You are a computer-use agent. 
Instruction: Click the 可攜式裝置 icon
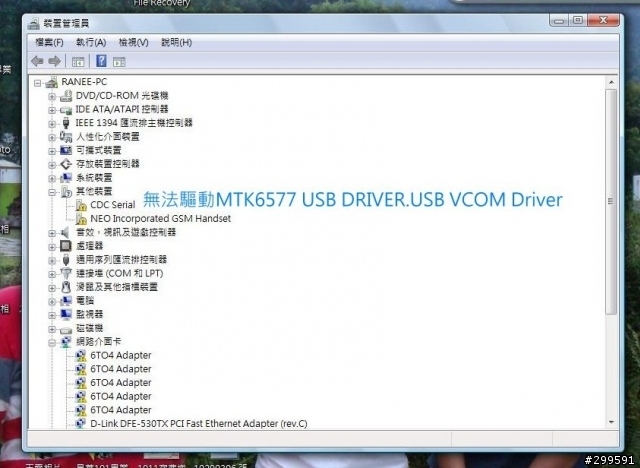click(66, 151)
